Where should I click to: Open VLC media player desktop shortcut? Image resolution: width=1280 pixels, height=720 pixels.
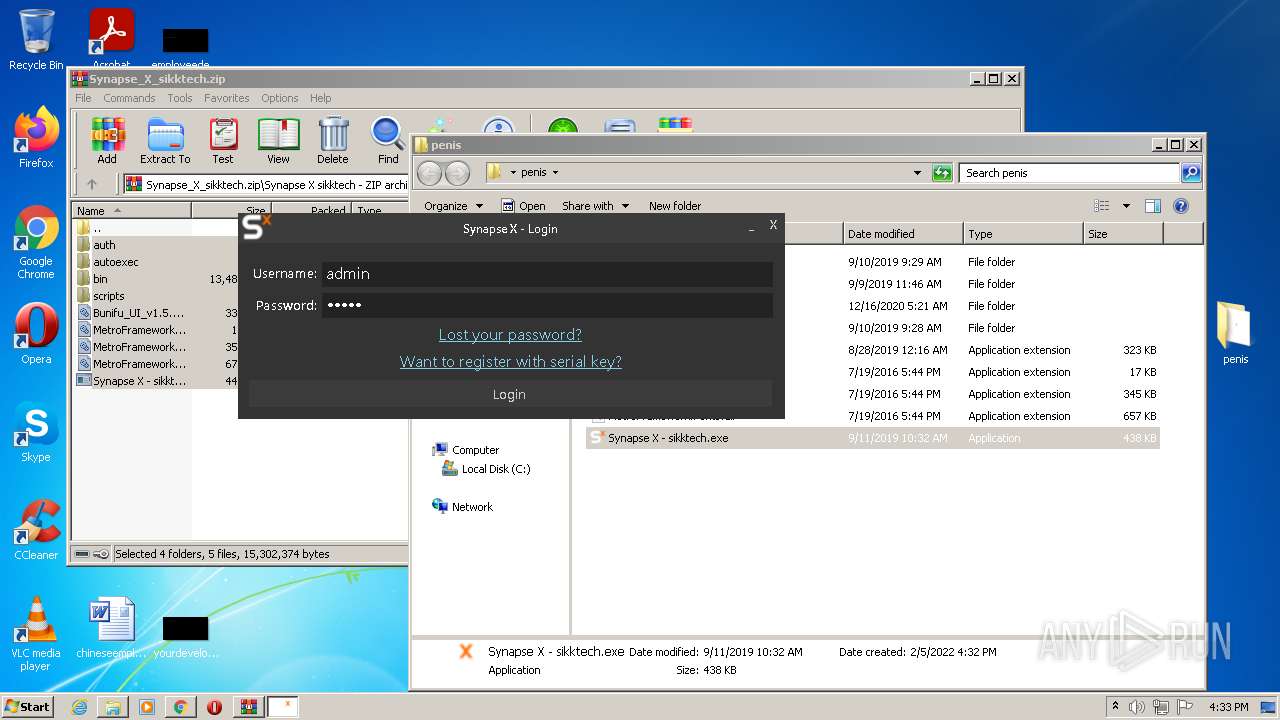(36, 633)
